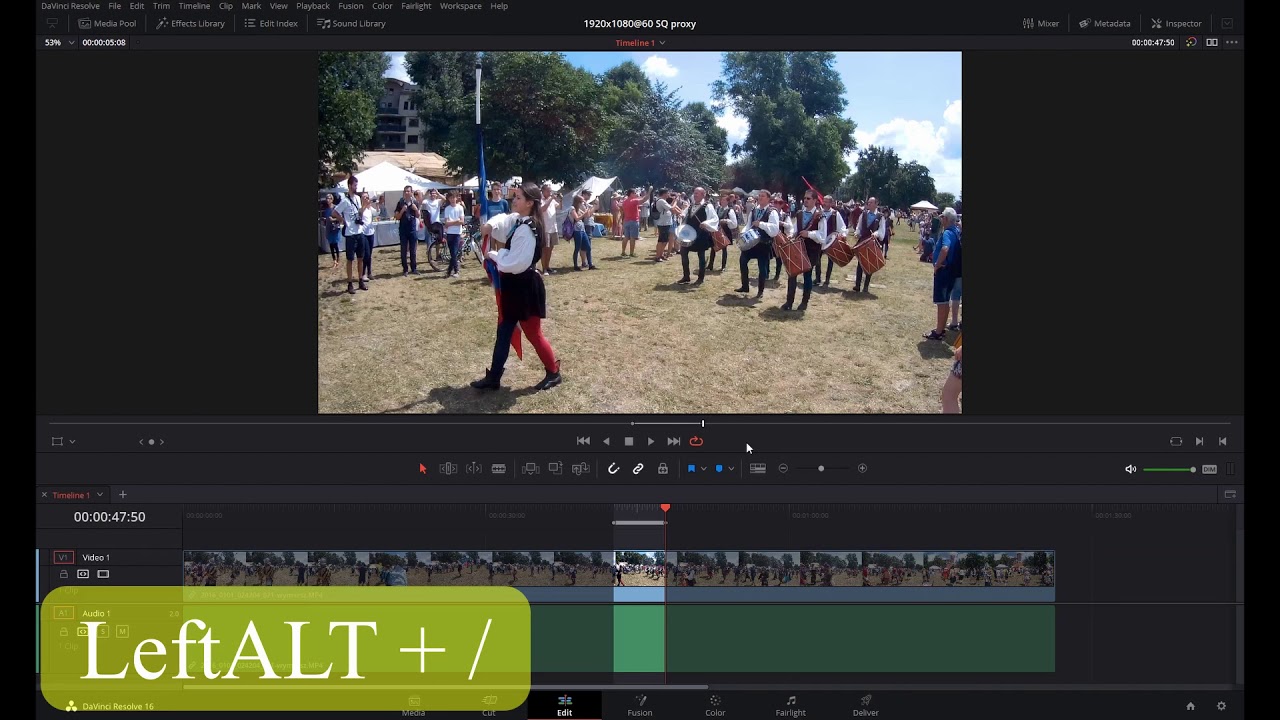The height and width of the screenshot is (720, 1280).
Task: Toggle linked selection chain
Action: coord(638,468)
